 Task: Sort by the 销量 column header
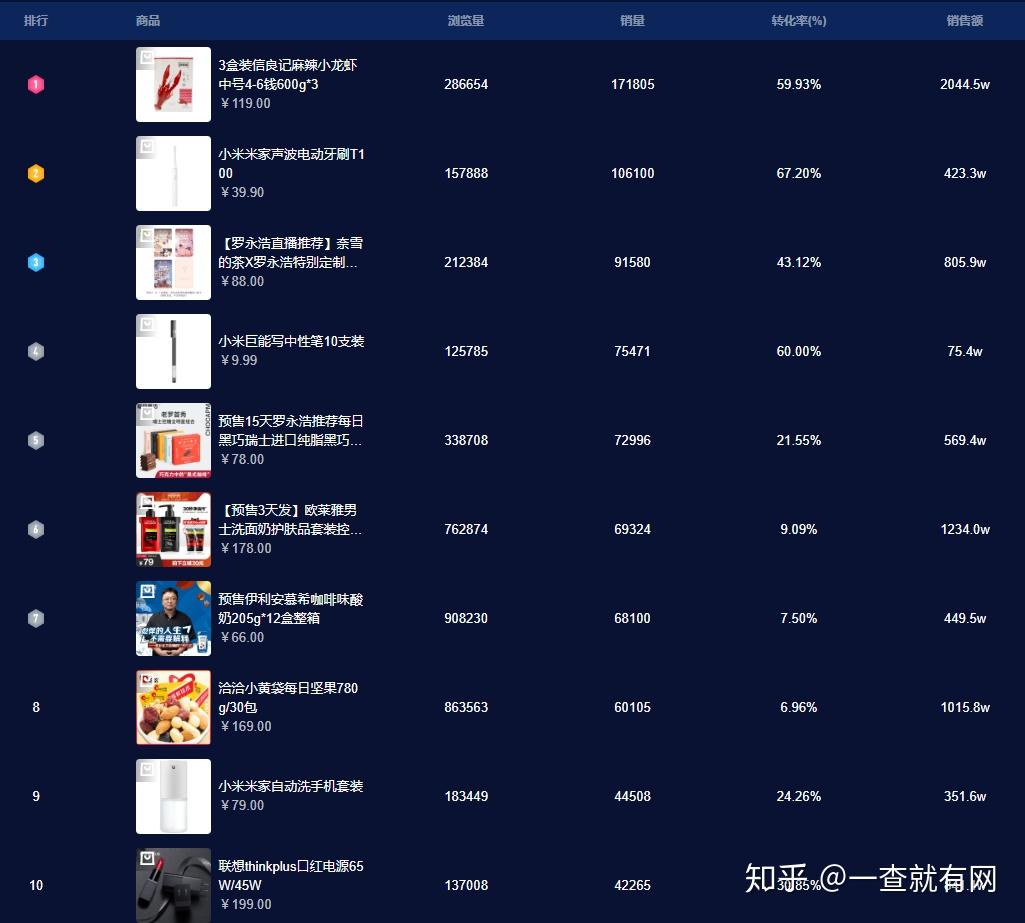(632, 21)
